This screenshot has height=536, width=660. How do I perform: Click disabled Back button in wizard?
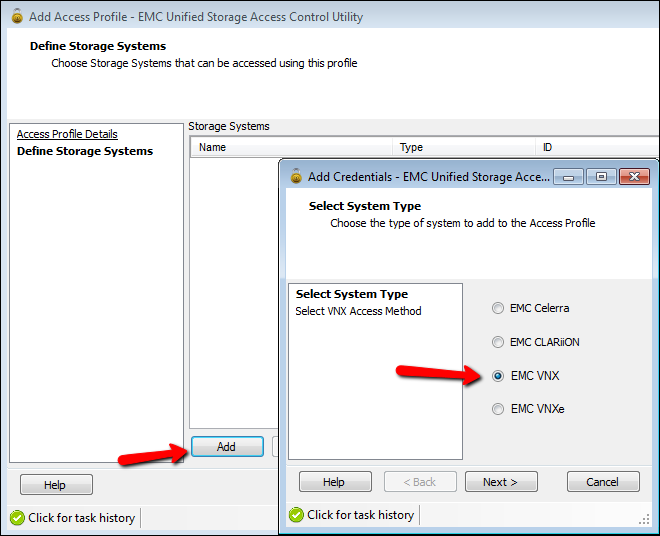[420, 482]
